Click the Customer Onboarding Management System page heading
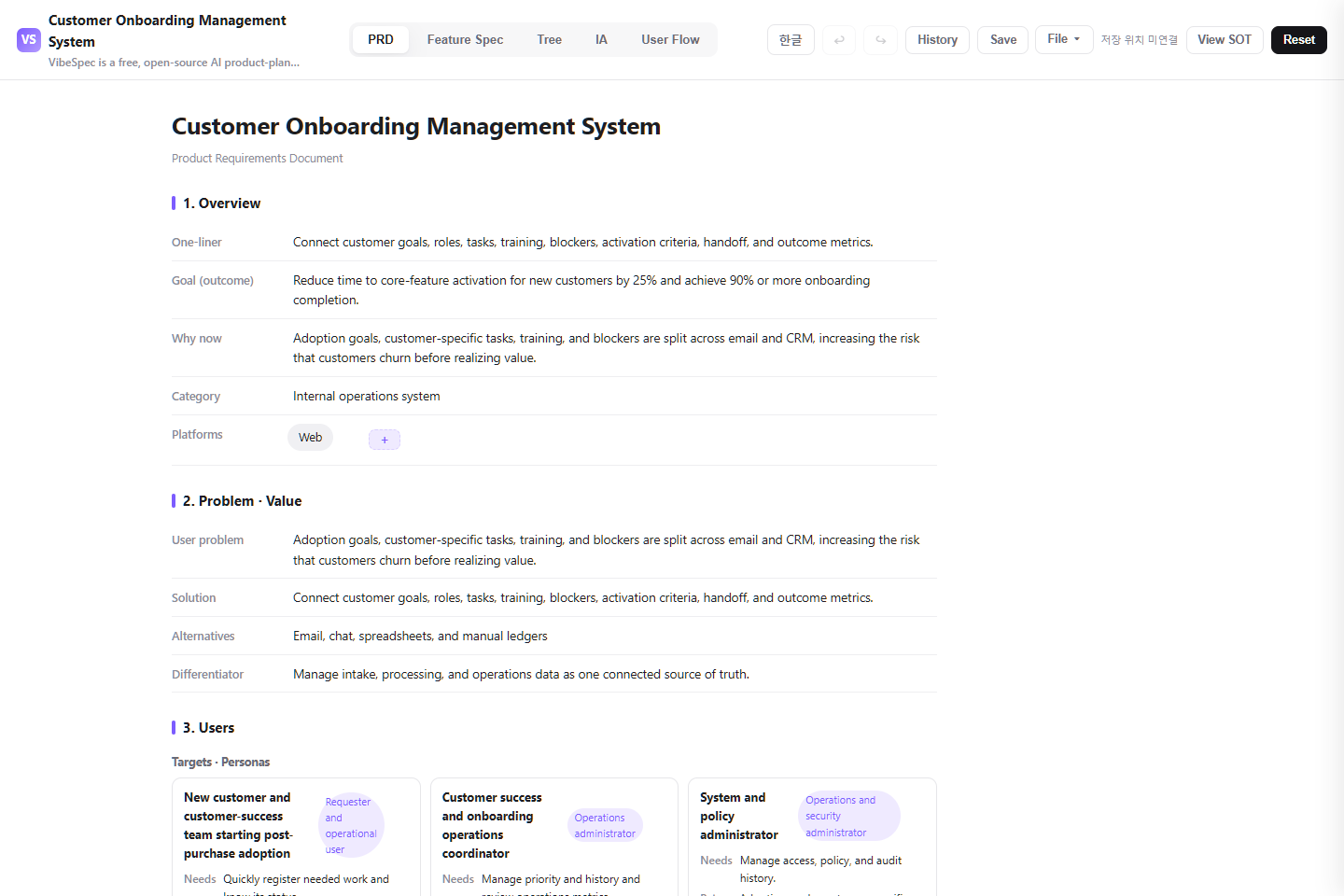The height and width of the screenshot is (896, 1344). click(416, 127)
